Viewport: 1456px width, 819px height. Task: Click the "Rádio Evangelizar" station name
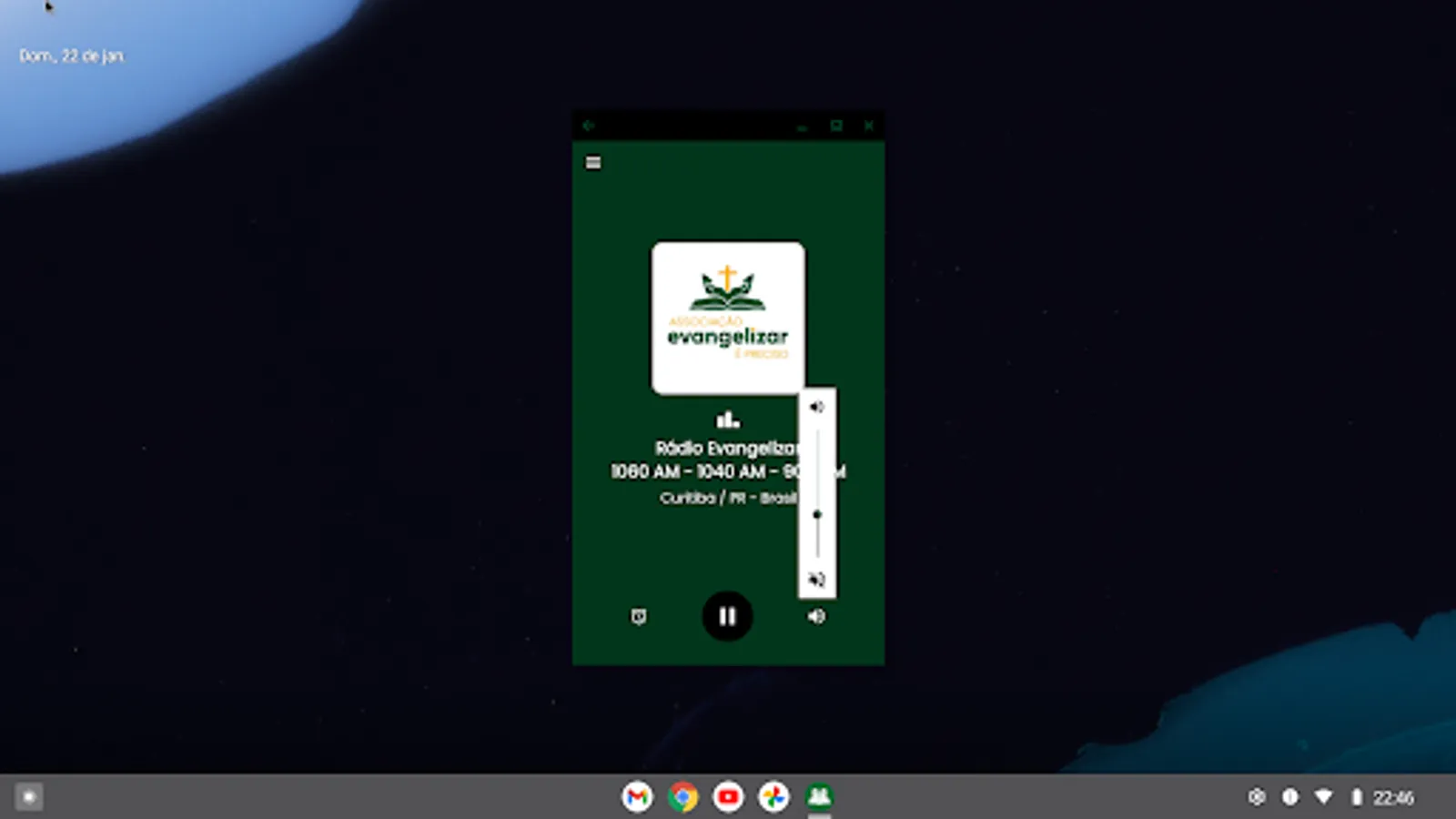point(727,448)
